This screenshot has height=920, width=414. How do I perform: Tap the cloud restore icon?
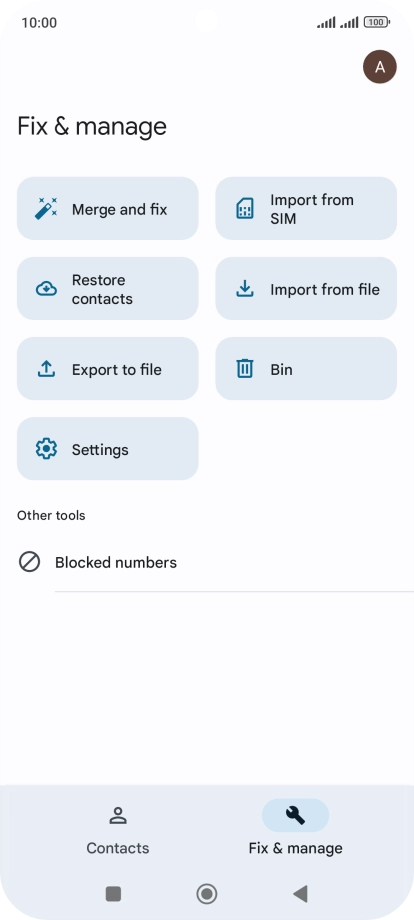[x=46, y=289]
